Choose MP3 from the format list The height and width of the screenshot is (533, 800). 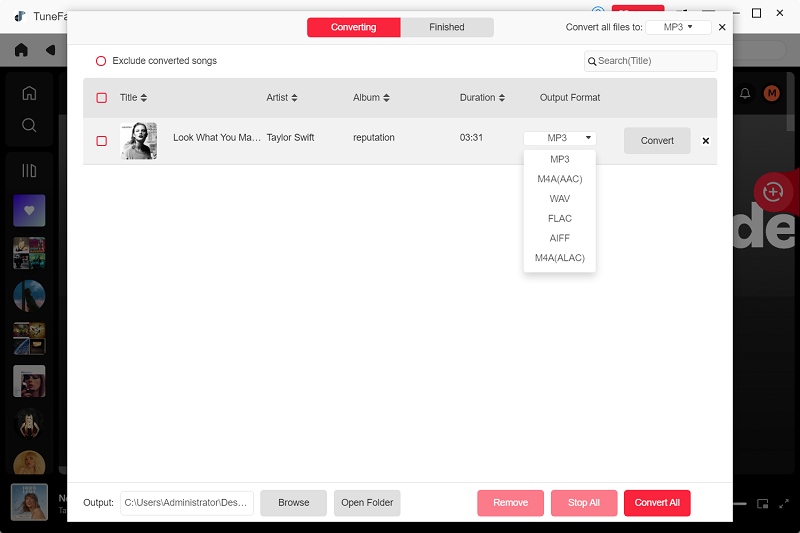tap(560, 159)
